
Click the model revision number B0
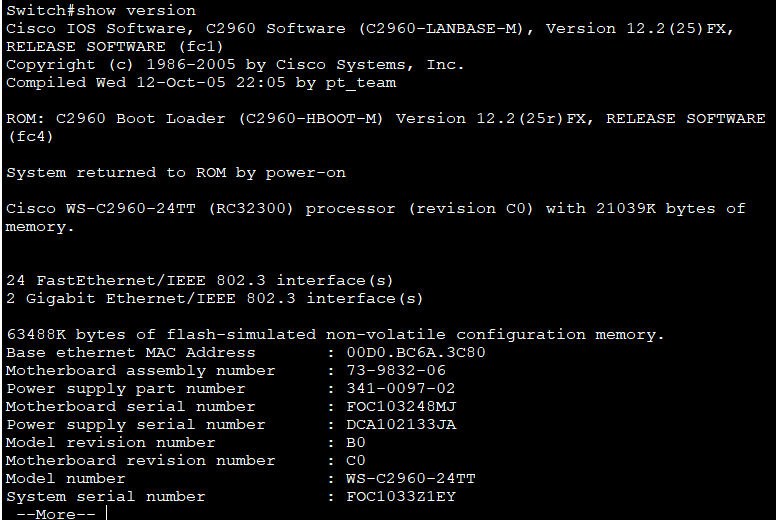tap(356, 442)
